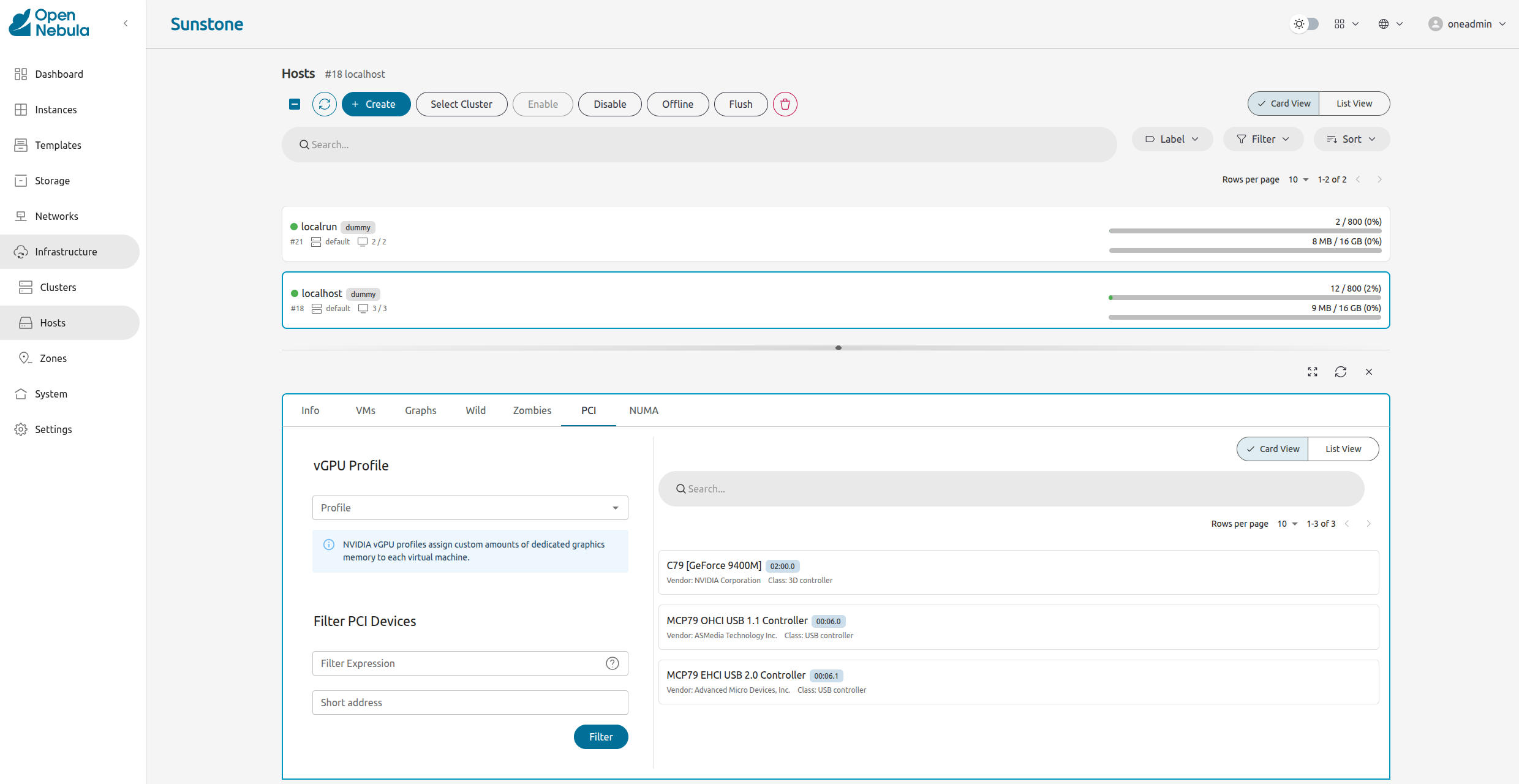Switch to the NUMA tab
1519x784 pixels.
(644, 410)
